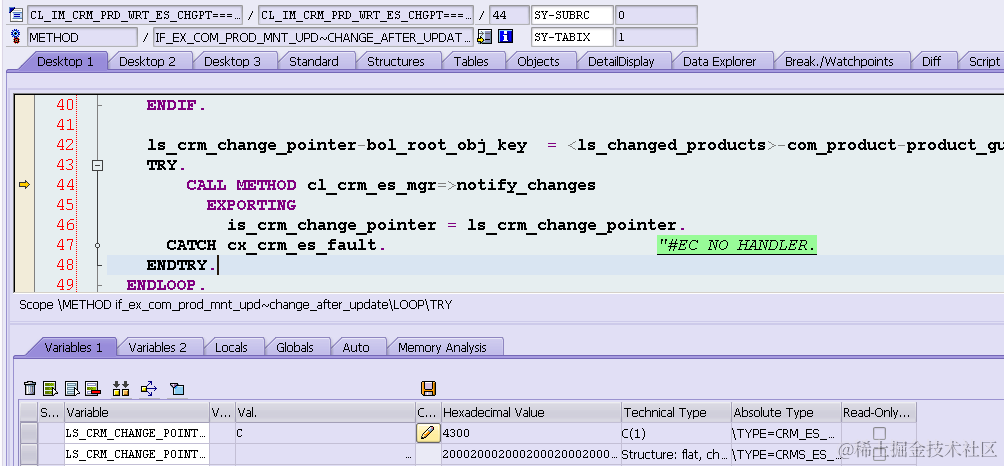
Task: Select first LS_CRM_CHANGE_POINT variable row selector
Action: click(x=29, y=433)
